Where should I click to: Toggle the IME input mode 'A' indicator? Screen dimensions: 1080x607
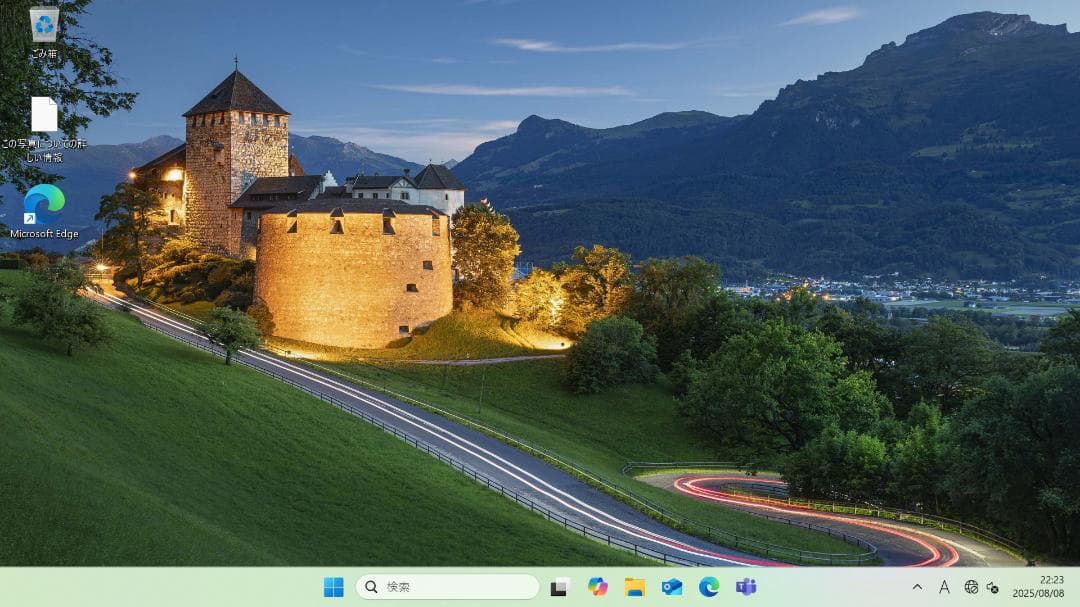(x=944, y=587)
